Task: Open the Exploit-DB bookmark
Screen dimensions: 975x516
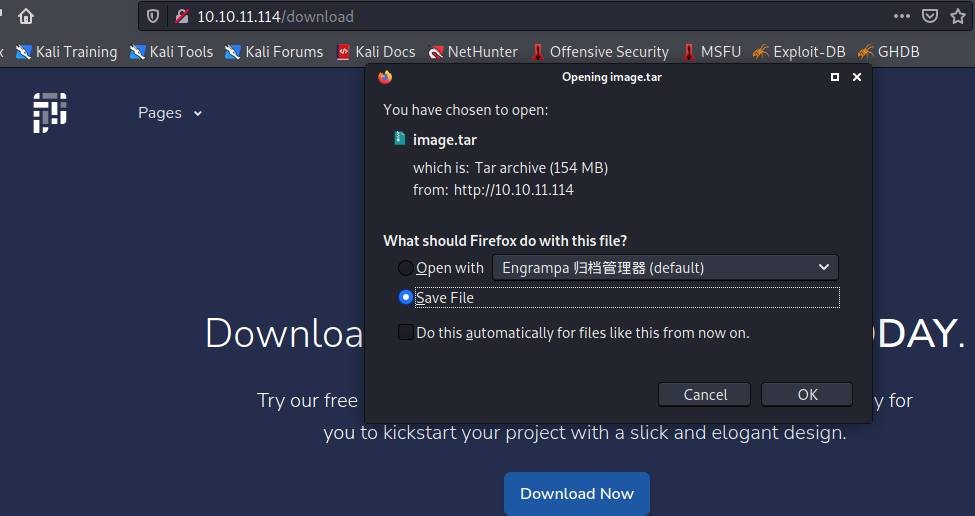Action: click(799, 52)
